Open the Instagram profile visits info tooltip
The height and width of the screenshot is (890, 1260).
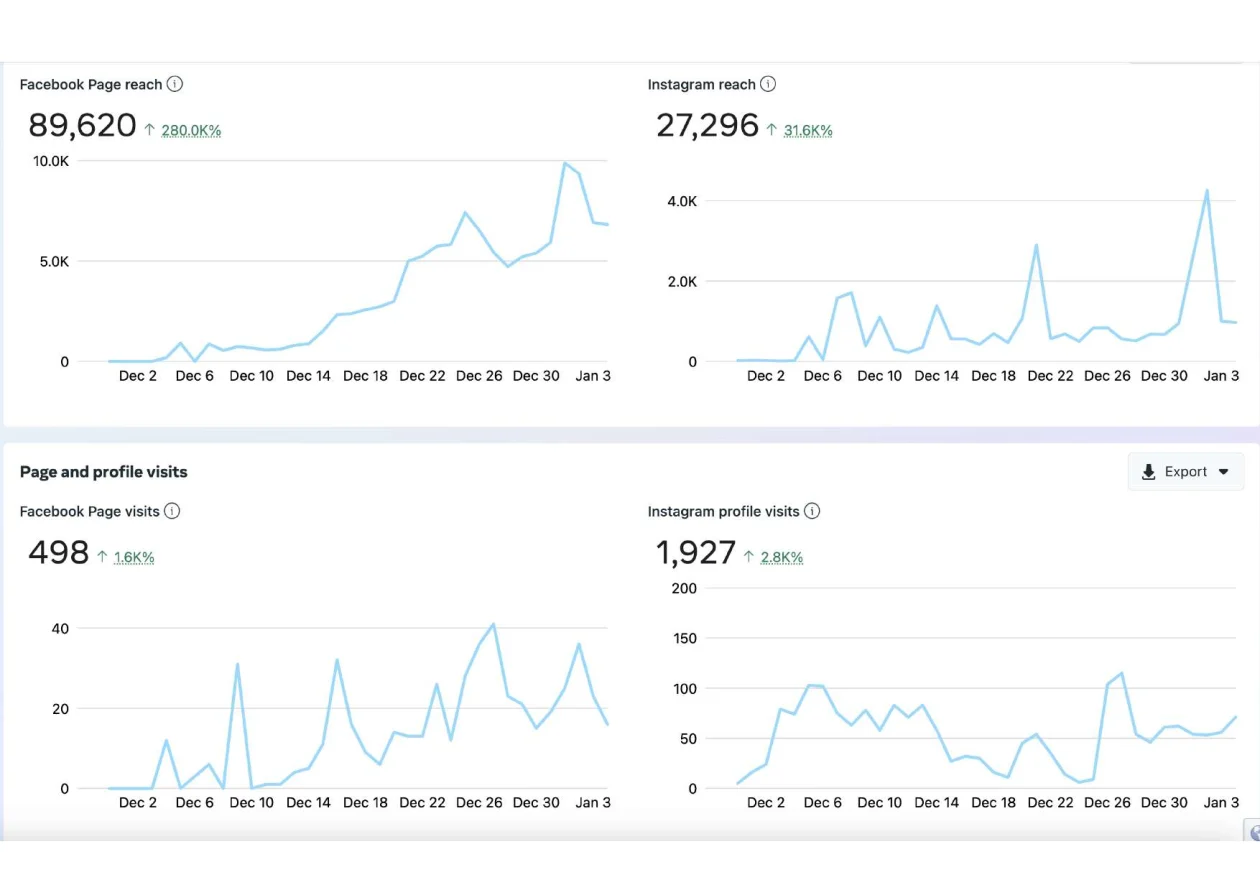(812, 511)
